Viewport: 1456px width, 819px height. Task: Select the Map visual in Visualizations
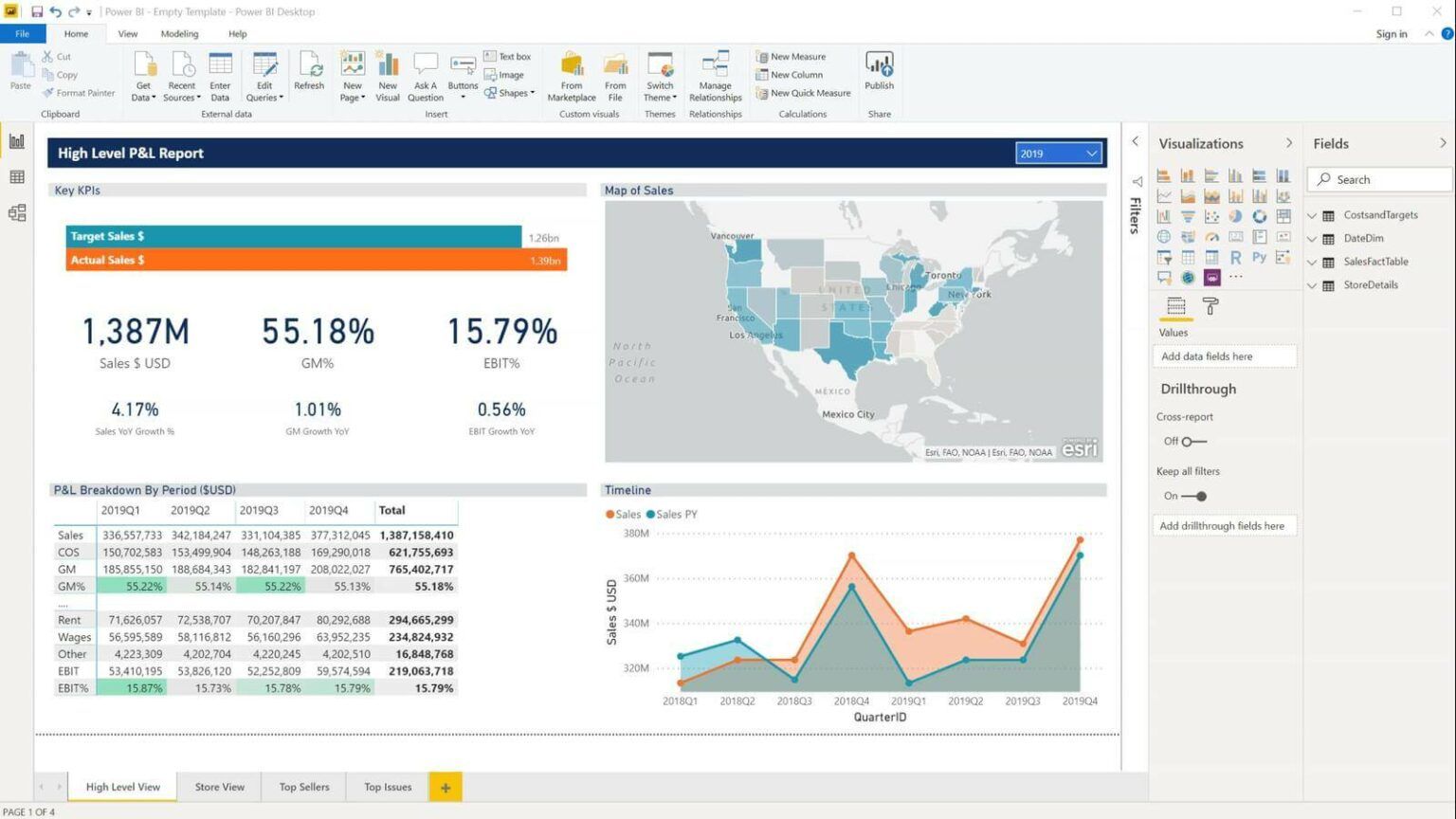[1164, 236]
